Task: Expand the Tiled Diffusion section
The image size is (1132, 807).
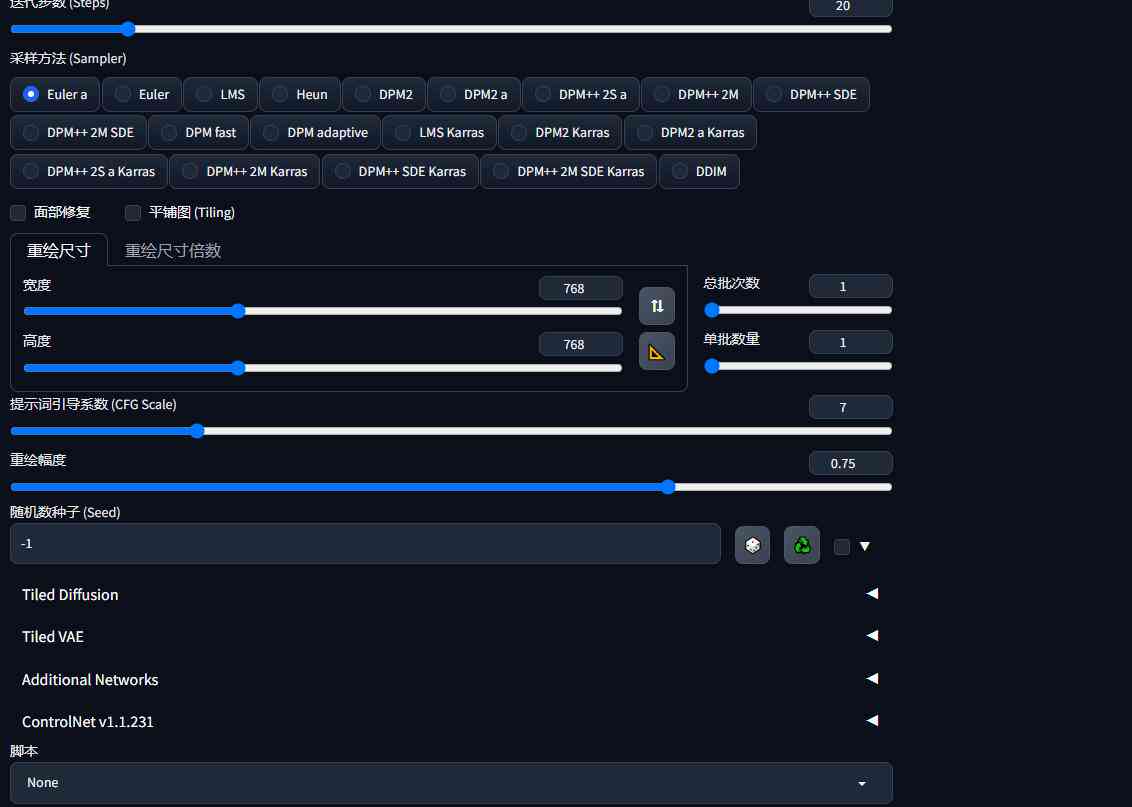Action: coord(451,594)
